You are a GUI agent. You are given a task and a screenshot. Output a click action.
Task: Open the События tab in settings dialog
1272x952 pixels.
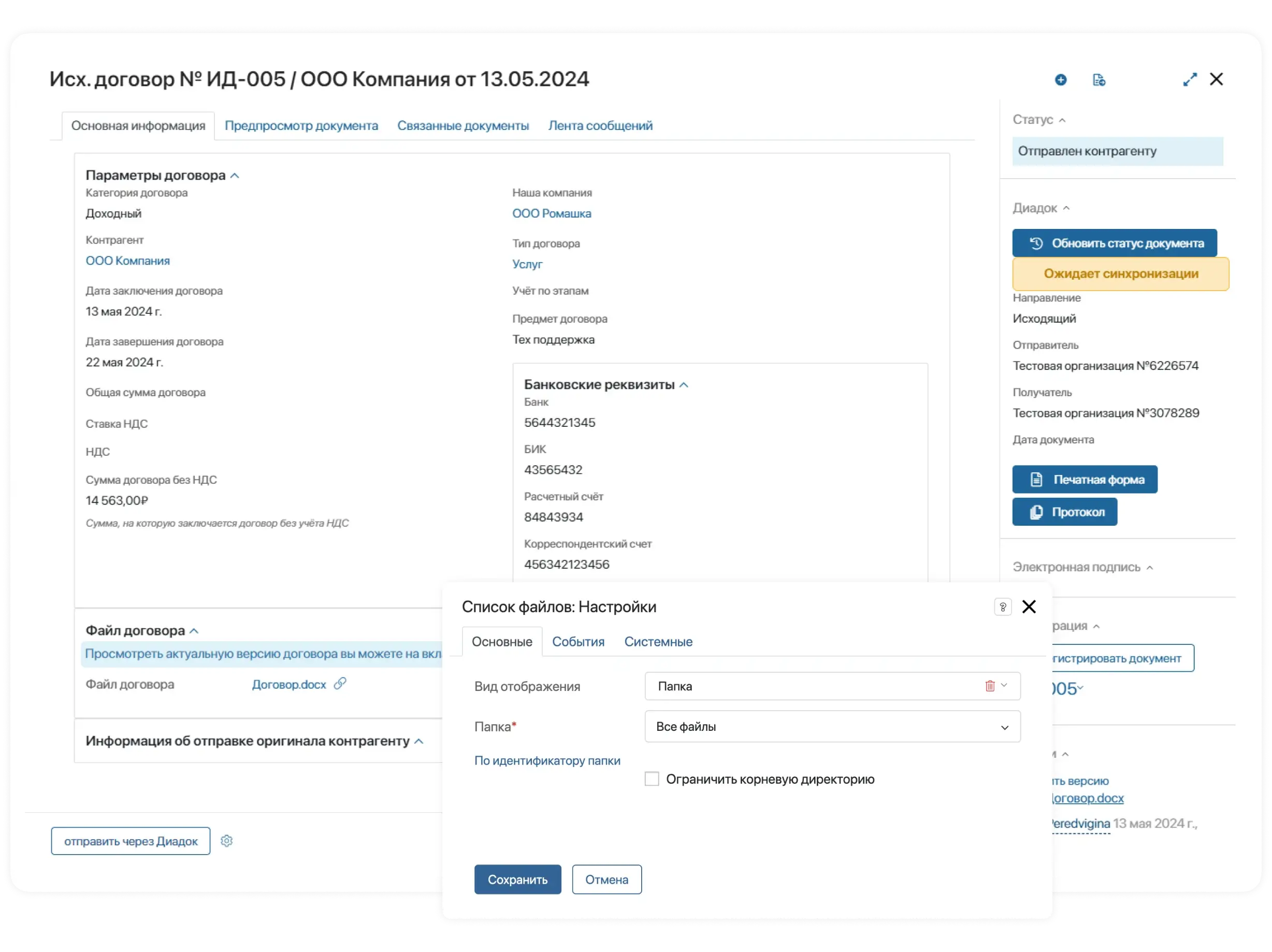click(x=578, y=641)
